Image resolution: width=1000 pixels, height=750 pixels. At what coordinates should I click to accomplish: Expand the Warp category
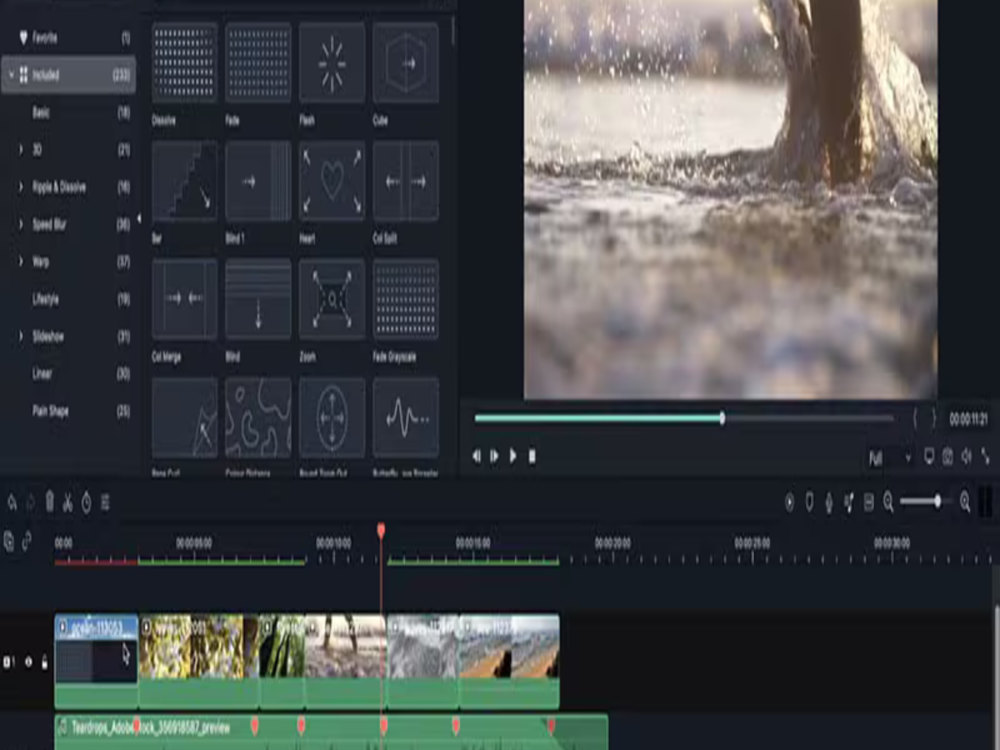21,261
